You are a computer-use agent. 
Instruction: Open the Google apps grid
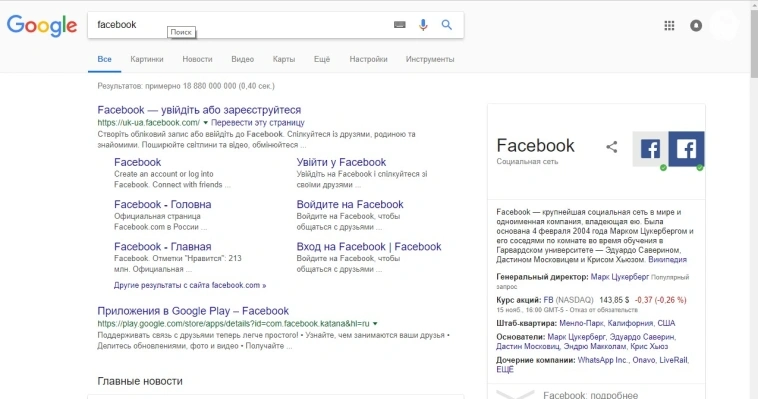(x=669, y=26)
